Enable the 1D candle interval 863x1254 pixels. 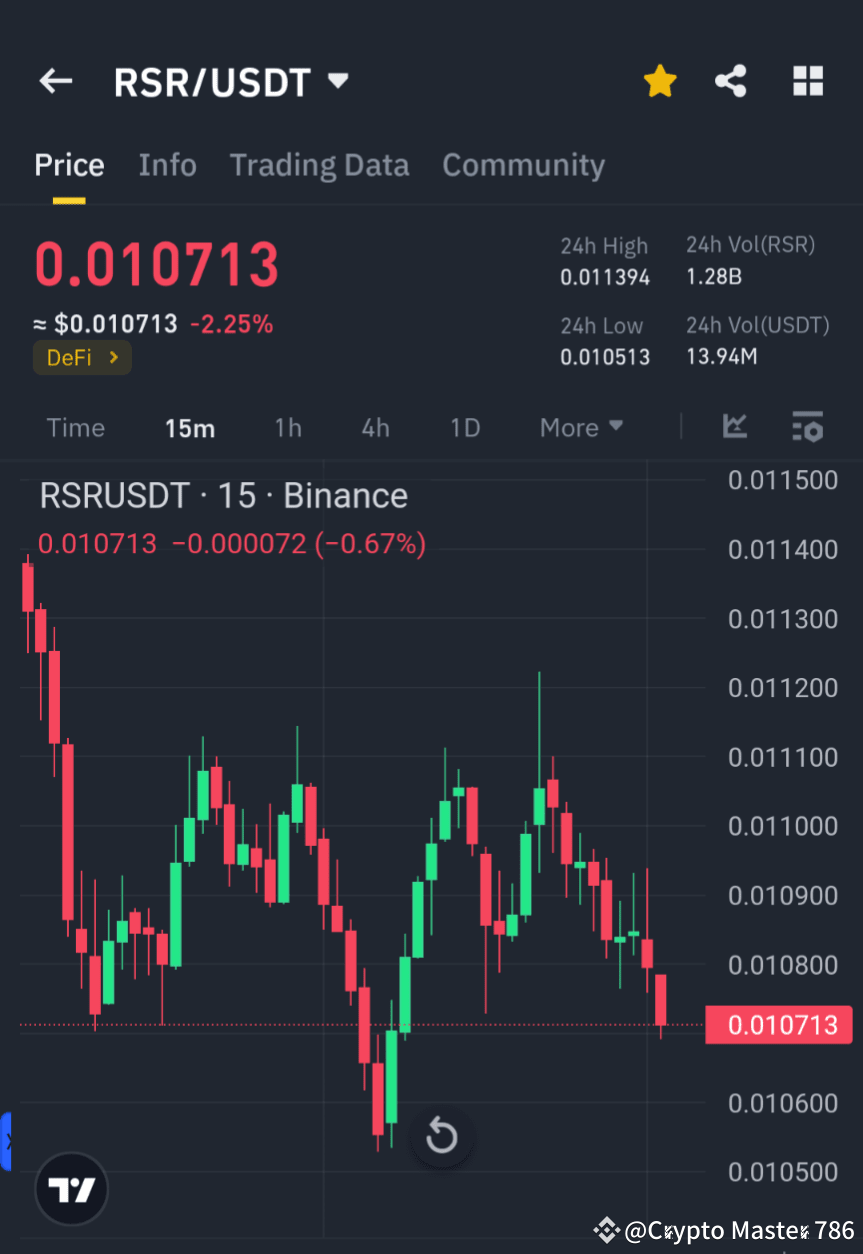pos(465,427)
